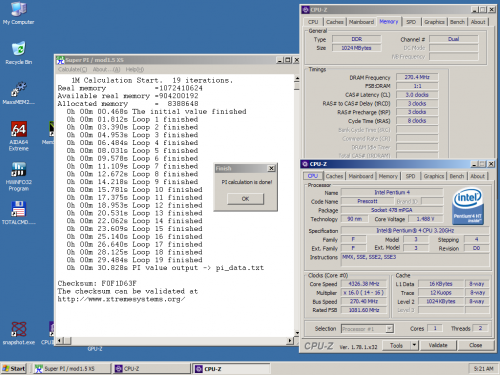500x375 pixels.
Task: Open Help menu in Super PI
Action: click(x=135, y=69)
